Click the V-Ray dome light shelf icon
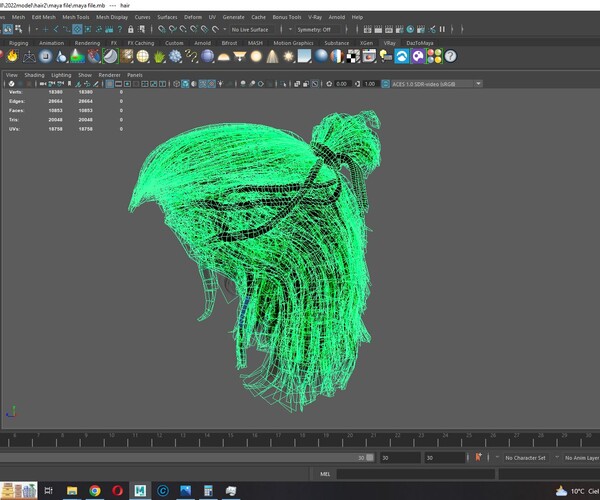The height and width of the screenshot is (500, 600). (x=223, y=57)
